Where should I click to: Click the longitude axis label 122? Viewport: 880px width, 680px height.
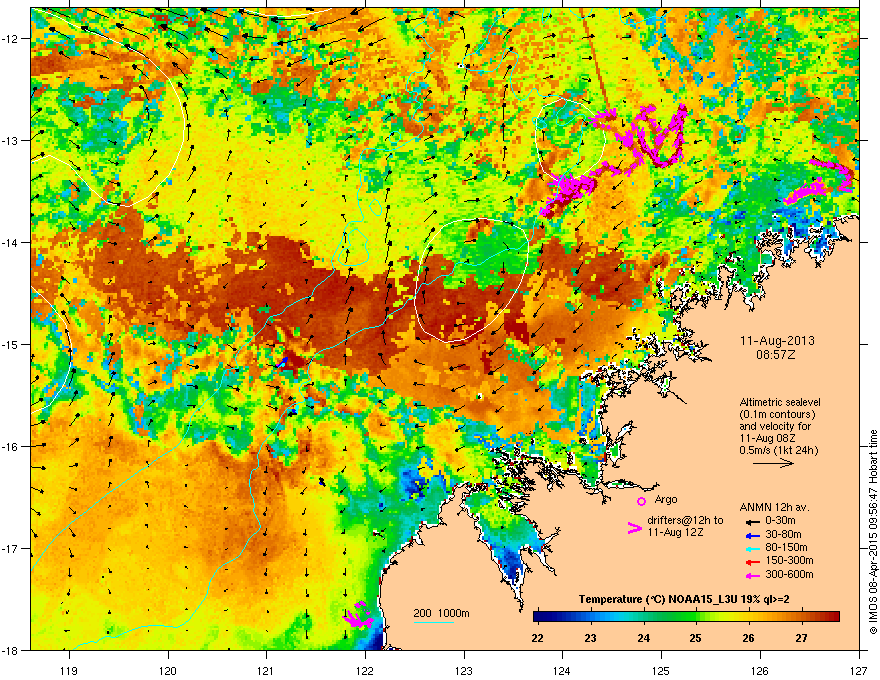click(x=365, y=671)
